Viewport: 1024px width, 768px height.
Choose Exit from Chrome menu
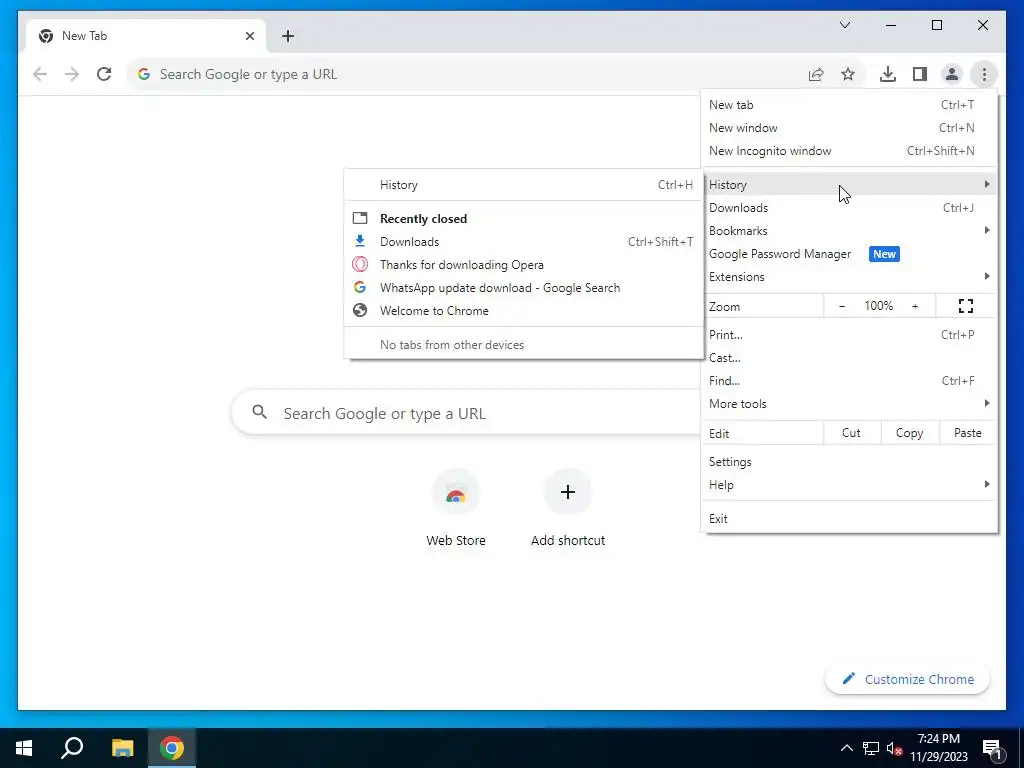click(849, 519)
